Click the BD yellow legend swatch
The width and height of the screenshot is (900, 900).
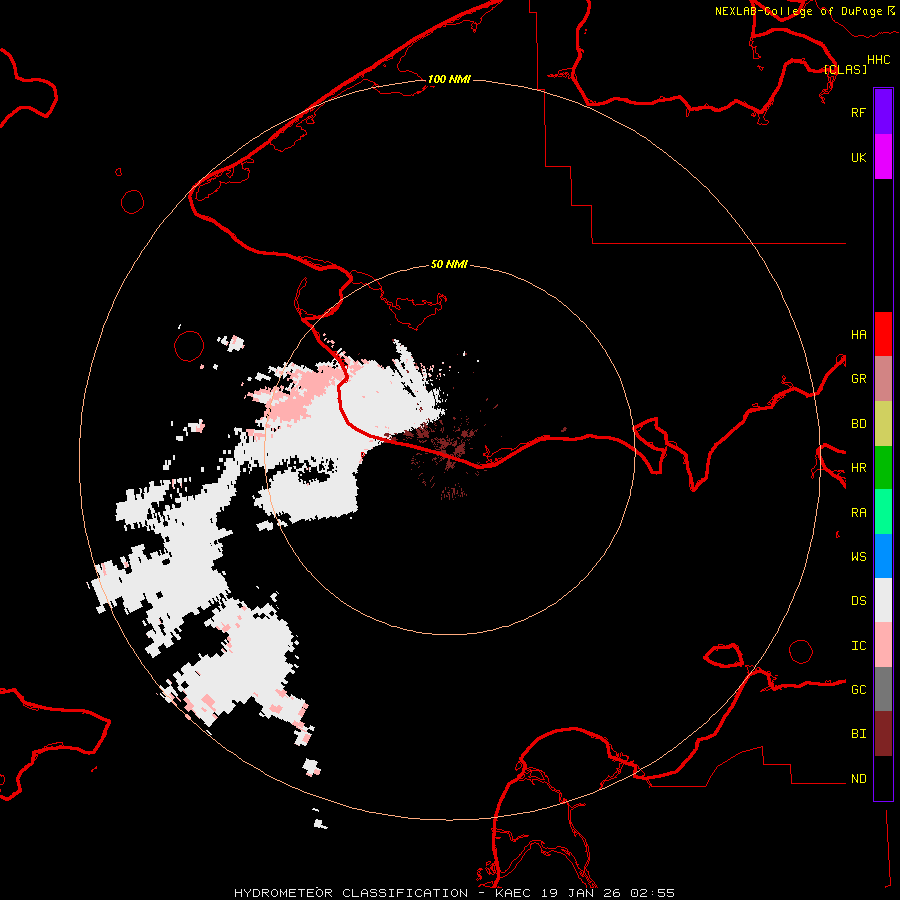click(883, 424)
